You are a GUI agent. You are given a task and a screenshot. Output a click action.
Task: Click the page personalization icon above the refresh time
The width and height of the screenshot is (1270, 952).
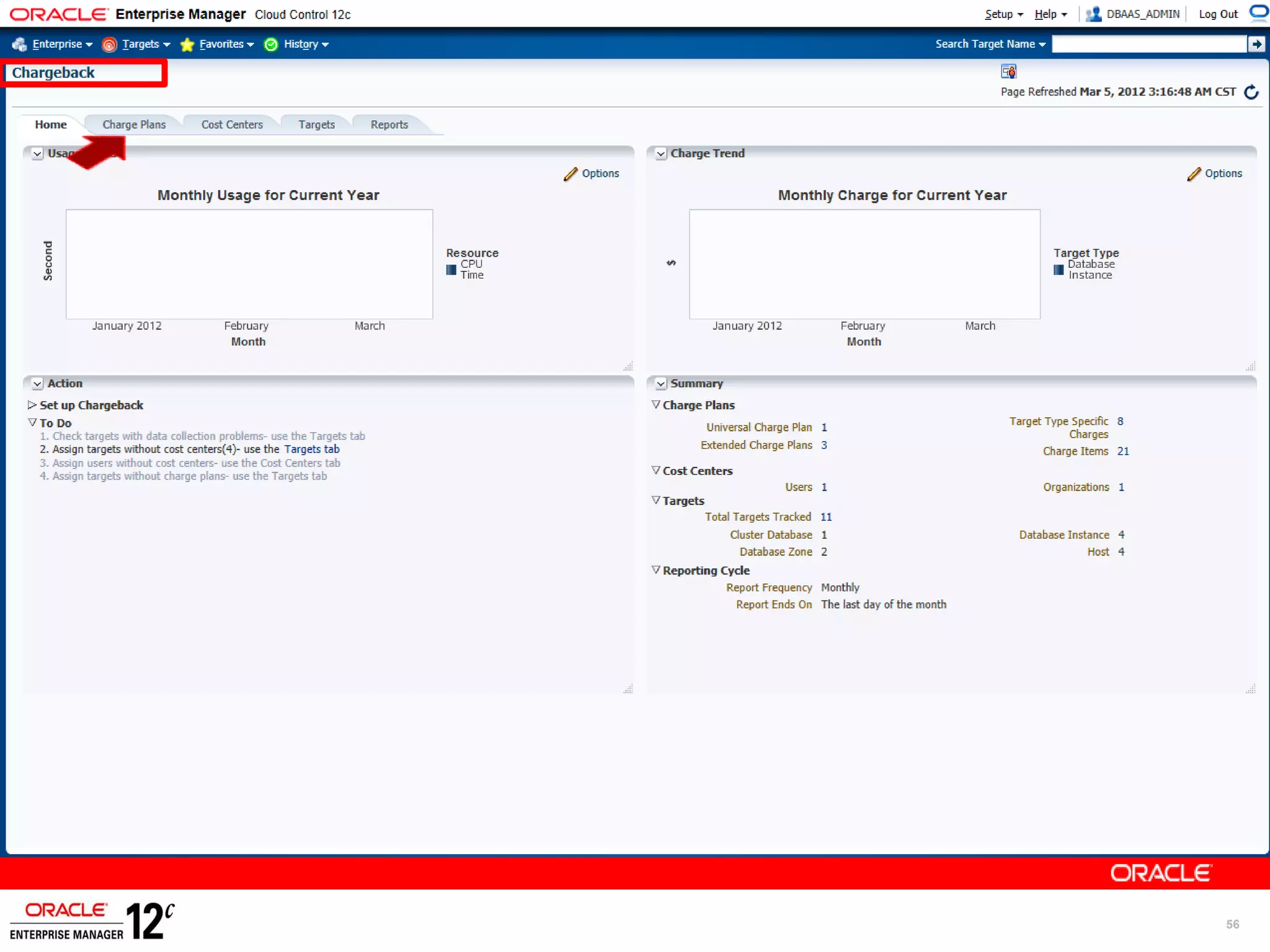pos(1008,72)
